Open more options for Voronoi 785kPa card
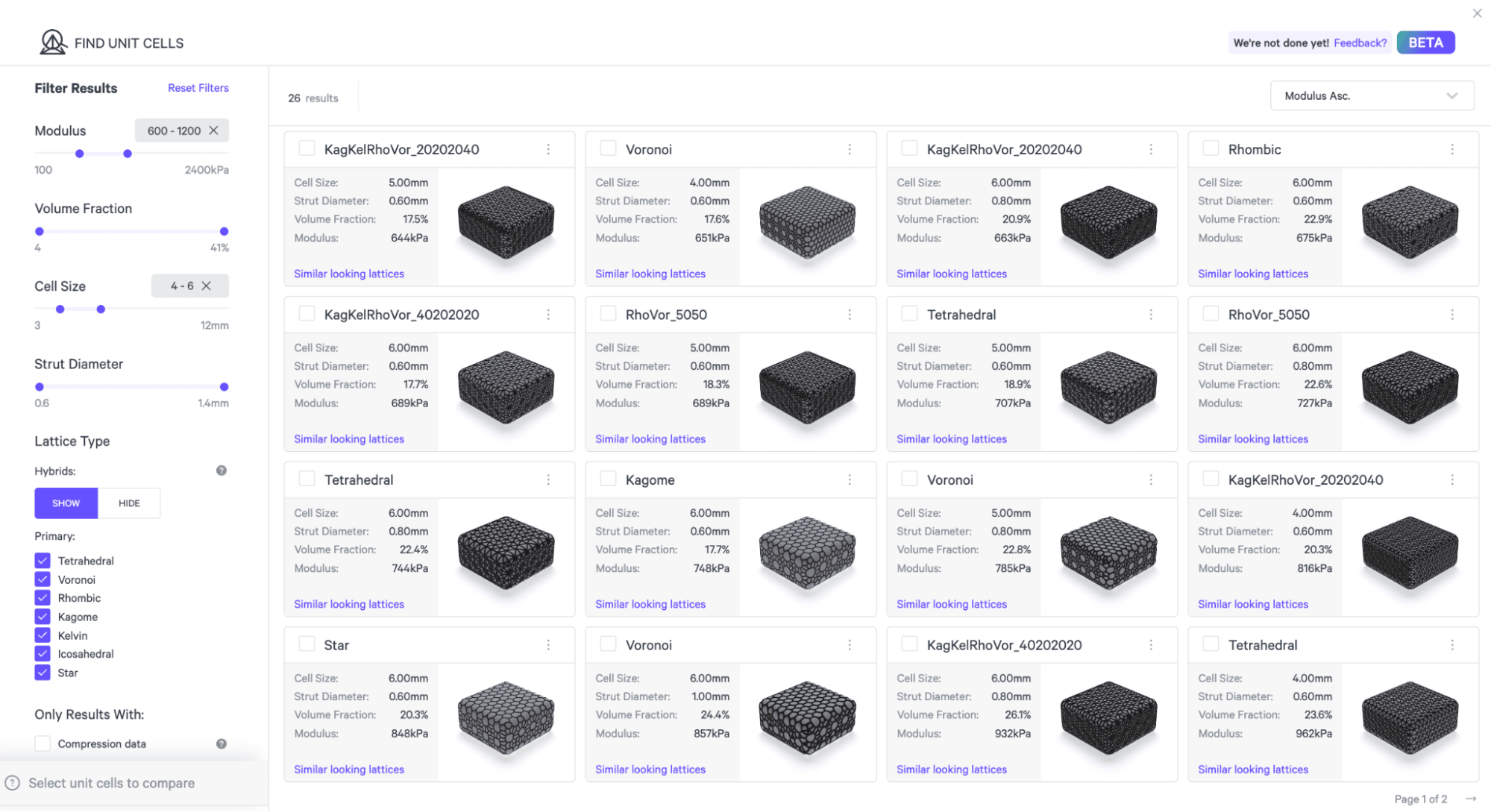This screenshot has width=1491, height=812. coord(1151,479)
